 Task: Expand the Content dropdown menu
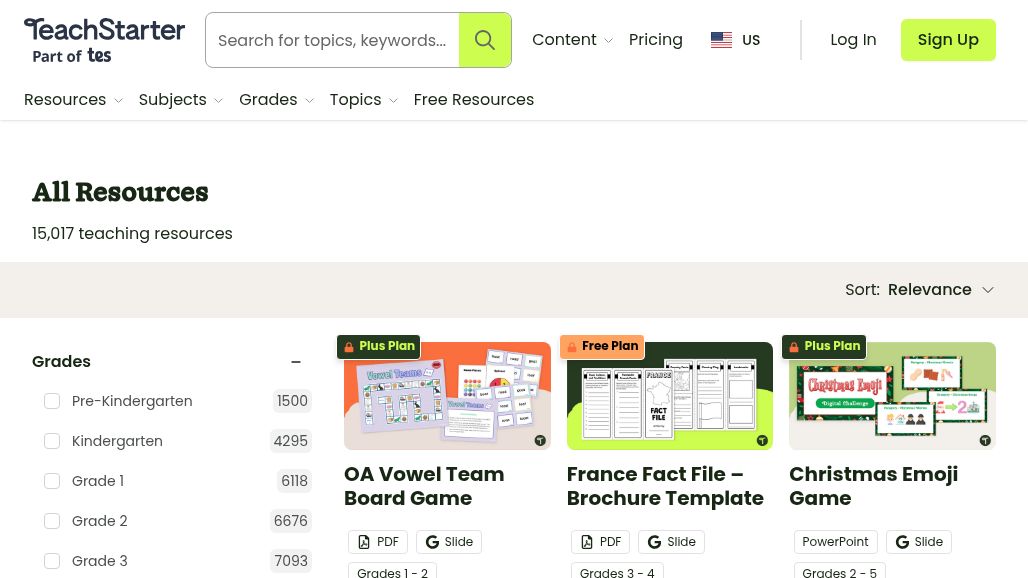pyautogui.click(x=572, y=40)
